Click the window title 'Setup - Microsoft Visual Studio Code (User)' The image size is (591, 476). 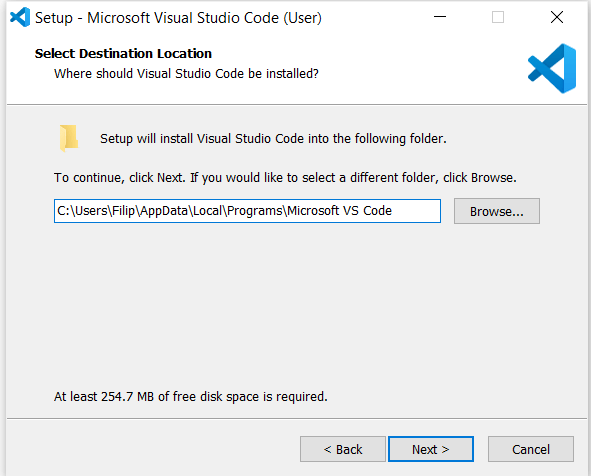(178, 18)
